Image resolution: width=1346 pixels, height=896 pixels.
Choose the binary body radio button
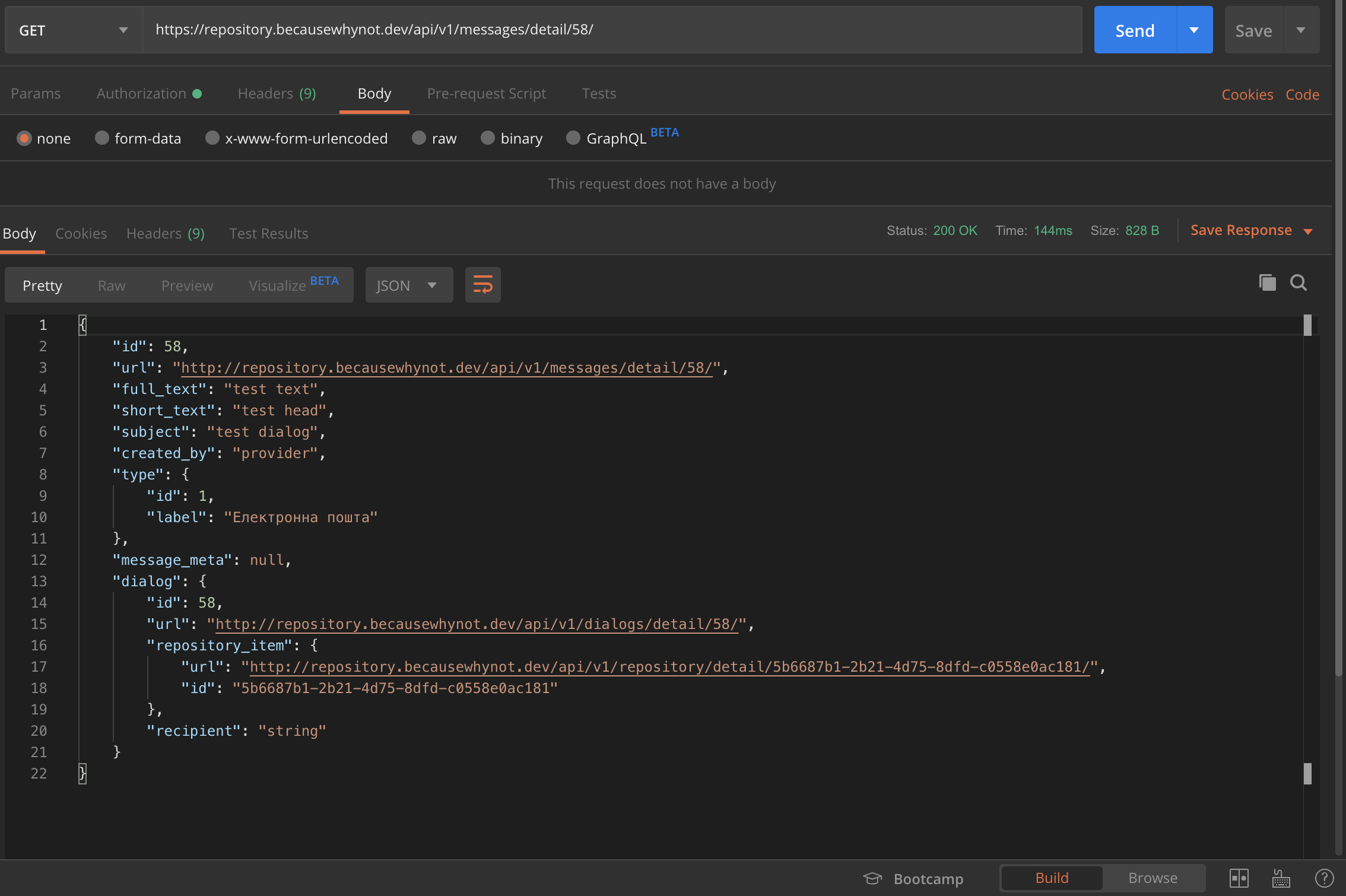tap(488, 138)
